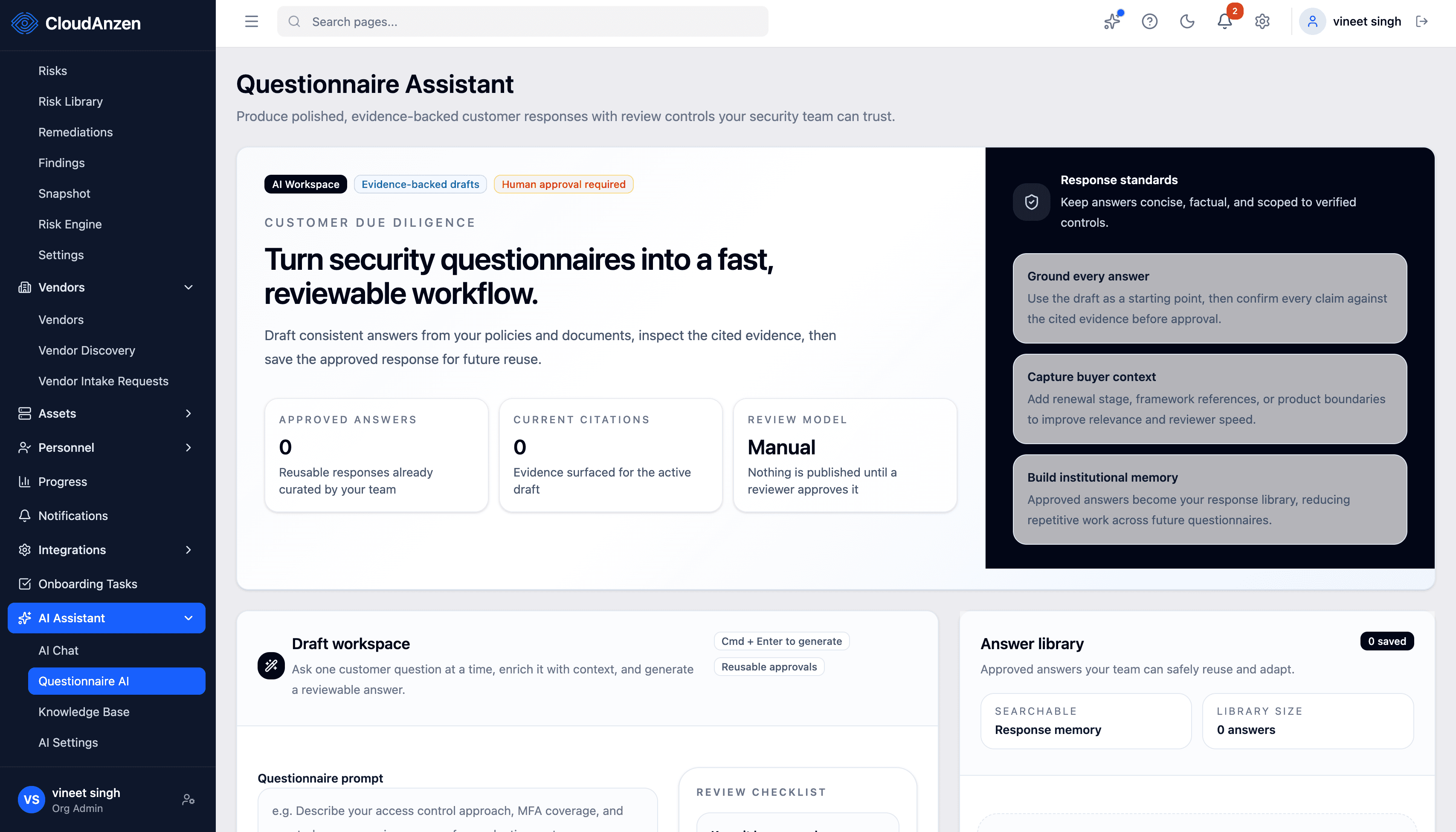The image size is (1456, 832).
Task: Toggle the sidebar with the hamburger menu icon
Action: click(x=252, y=22)
